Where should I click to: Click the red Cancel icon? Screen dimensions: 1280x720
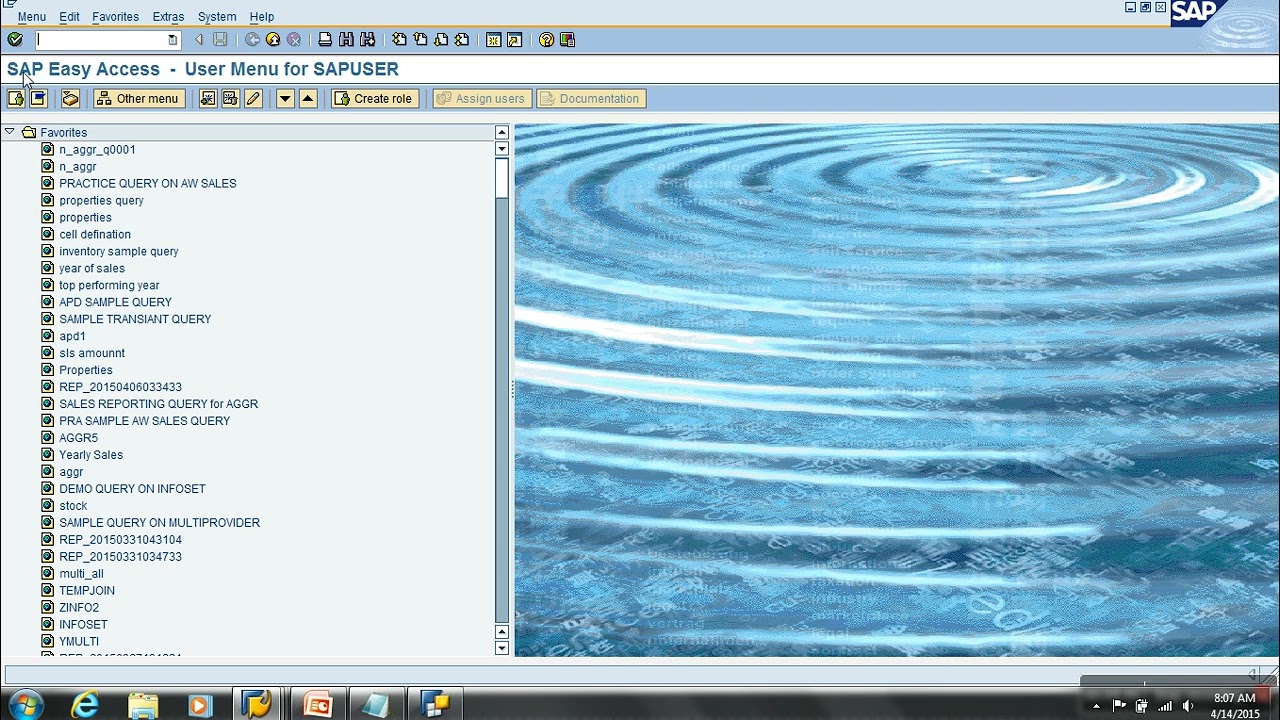294,40
